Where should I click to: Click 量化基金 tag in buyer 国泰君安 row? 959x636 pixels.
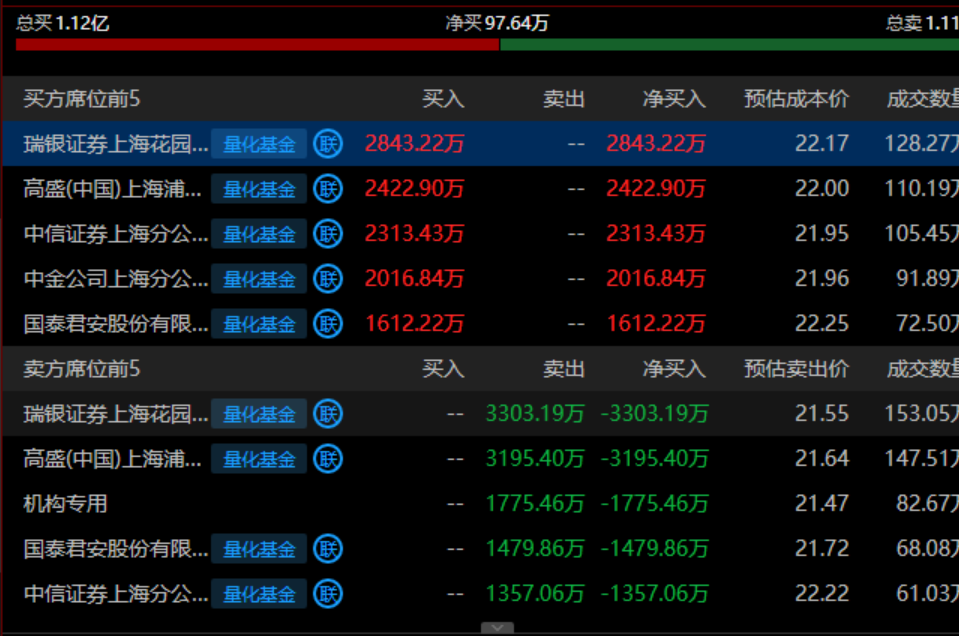[x=259, y=324]
